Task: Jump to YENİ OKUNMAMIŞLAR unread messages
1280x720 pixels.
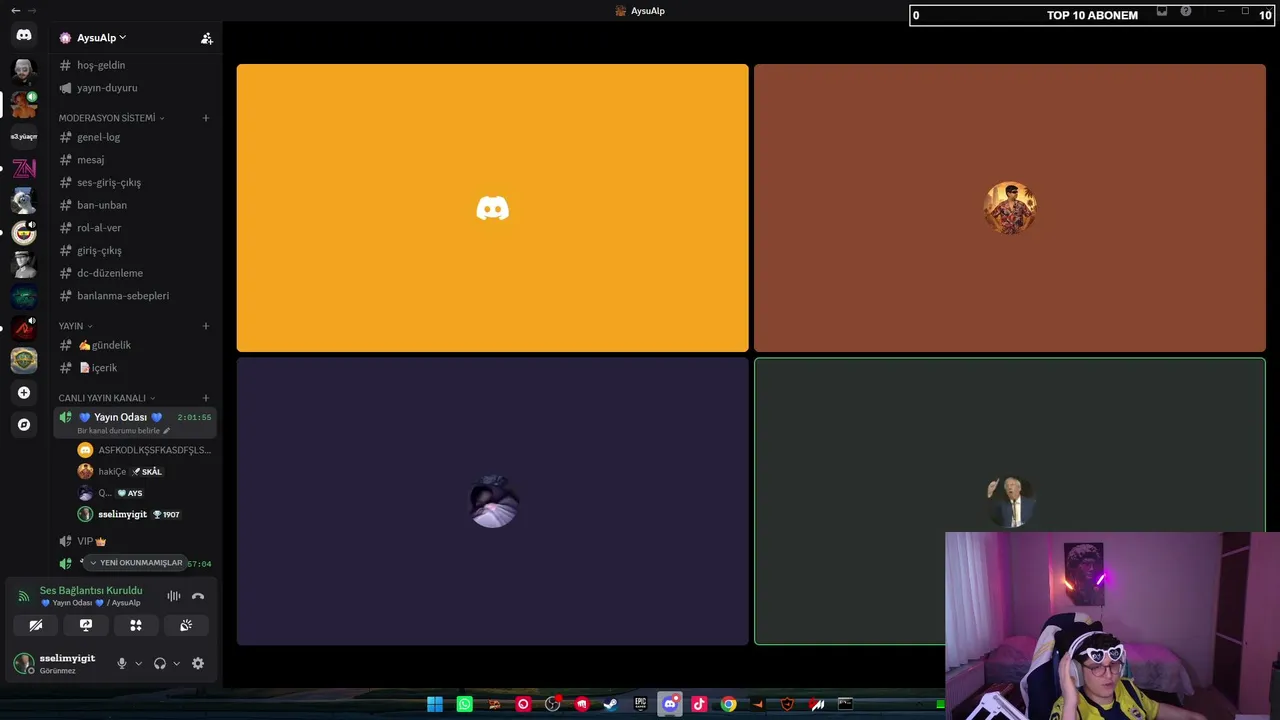Action: (x=136, y=563)
